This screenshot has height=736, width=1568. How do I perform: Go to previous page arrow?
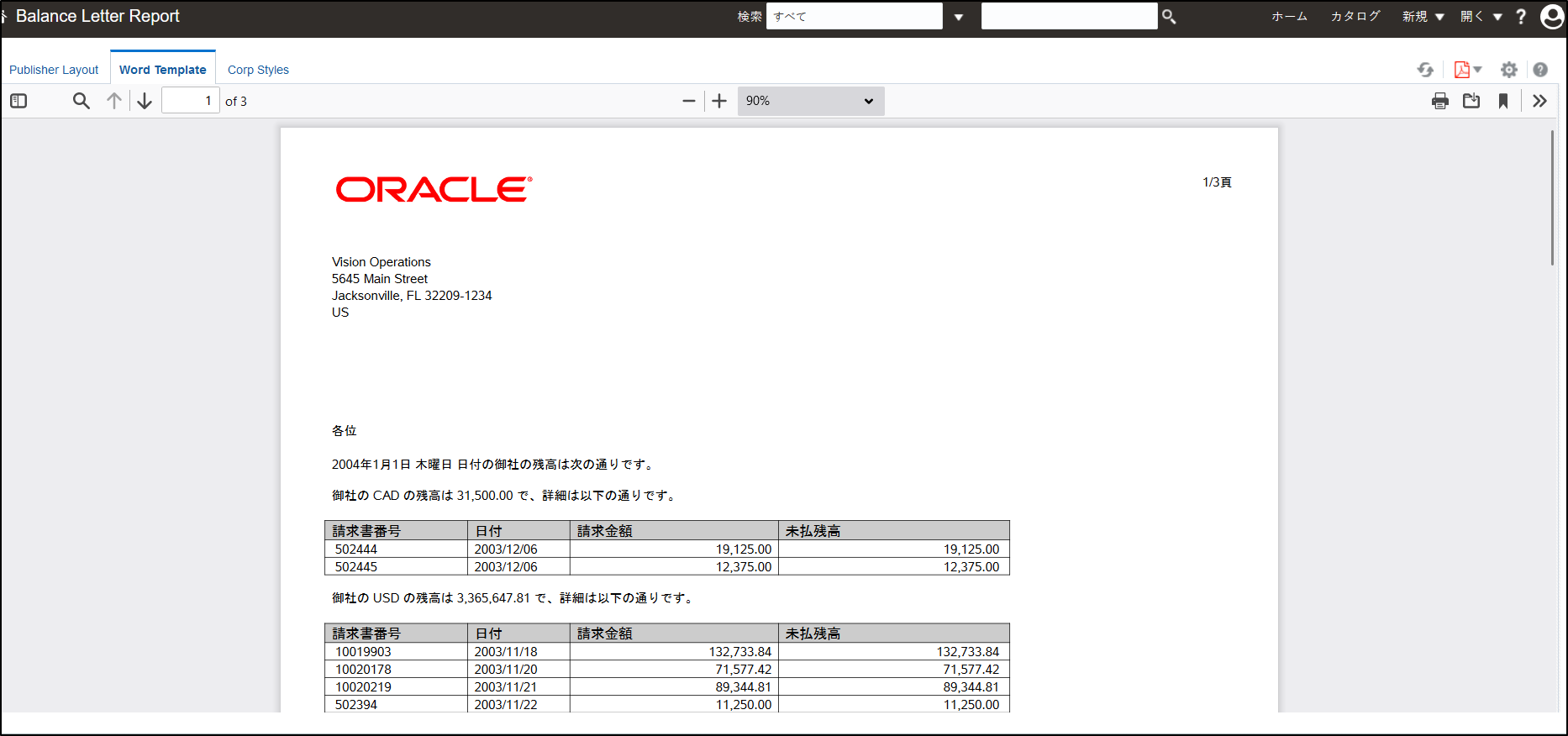point(114,101)
